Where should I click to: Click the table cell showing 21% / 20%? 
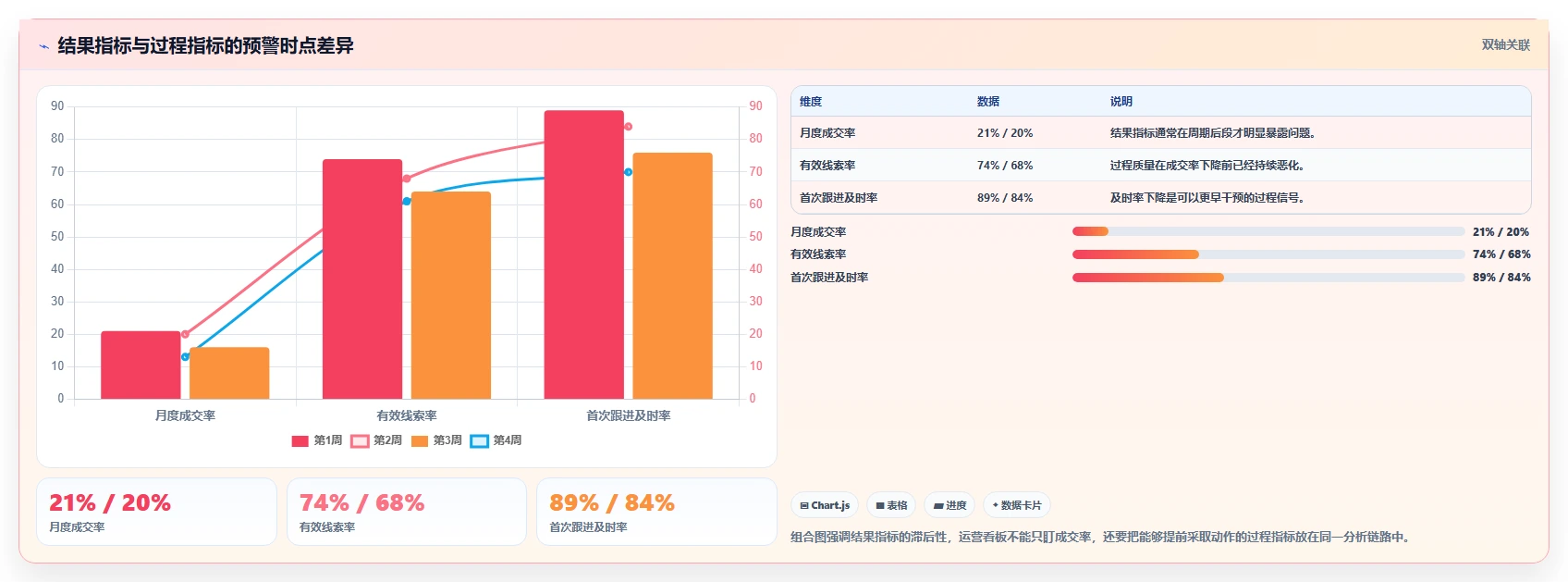tap(1005, 133)
